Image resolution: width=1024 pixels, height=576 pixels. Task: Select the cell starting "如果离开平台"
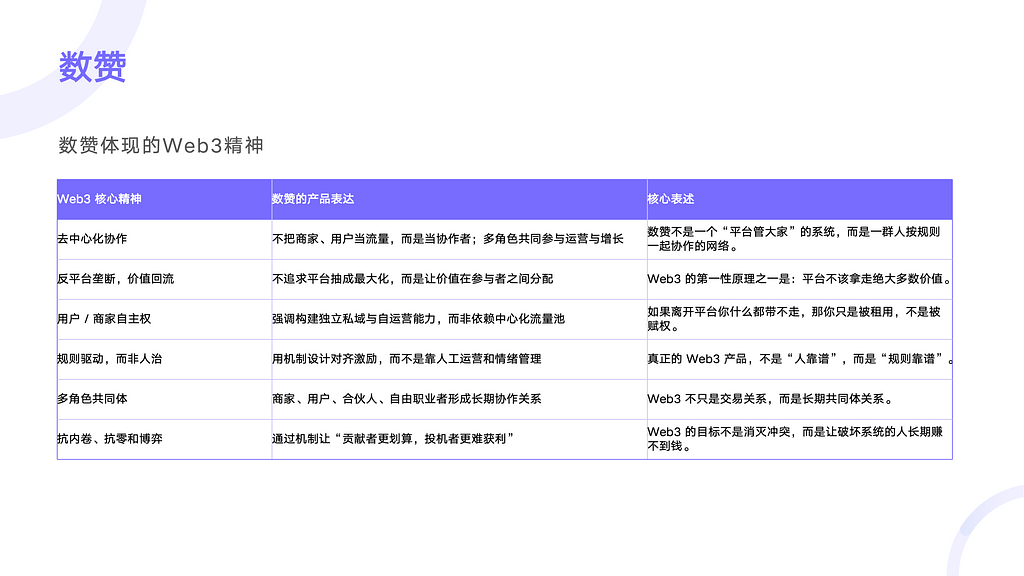click(x=794, y=319)
